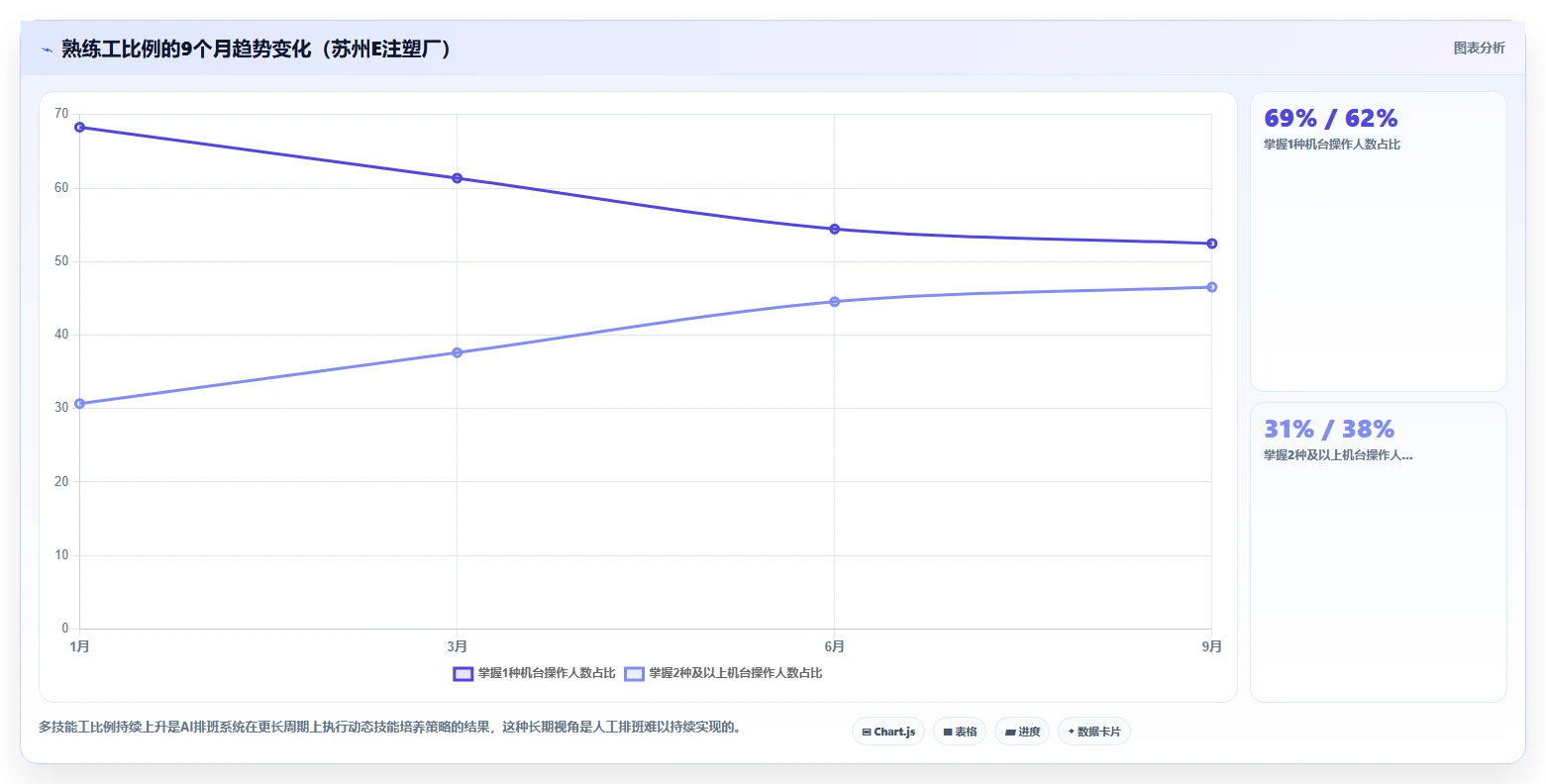Click the 9月 x-axis label
The image size is (1546, 784).
point(1211,646)
